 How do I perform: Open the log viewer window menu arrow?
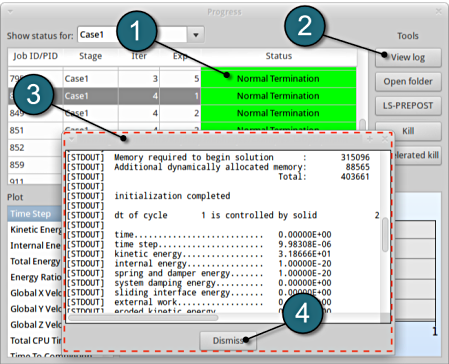click(72, 138)
